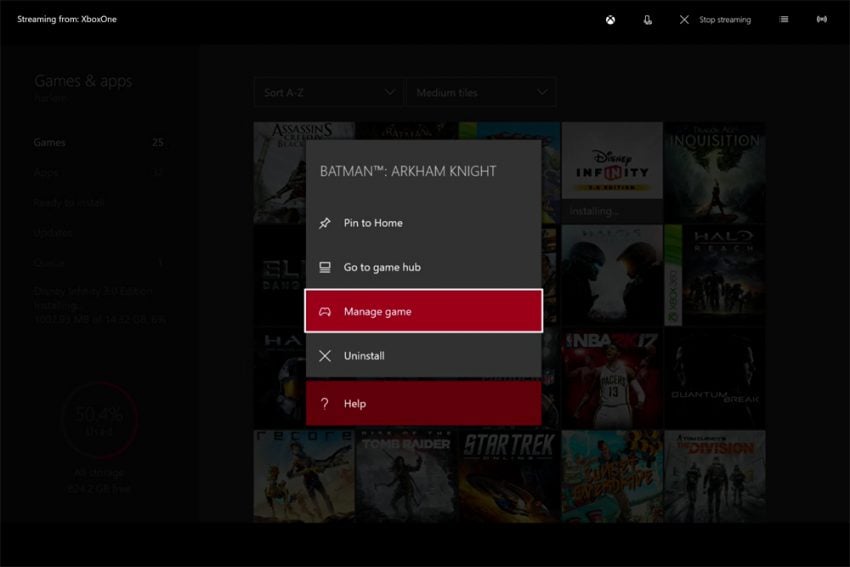Click the Disney Infinity installing tile
This screenshot has height=567, width=850.
(612, 172)
